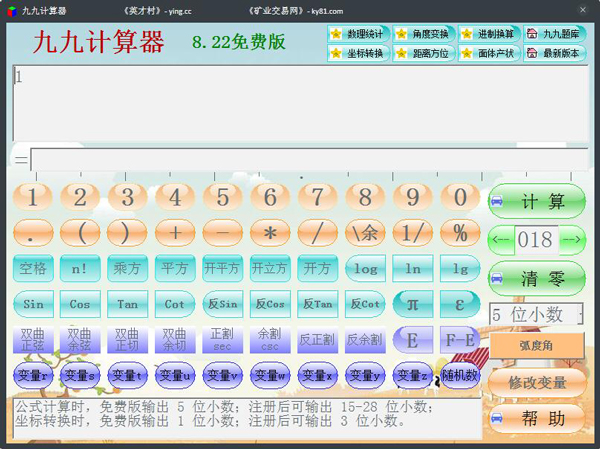Insert the Cos function
The height and width of the screenshot is (449, 600).
coord(80,304)
